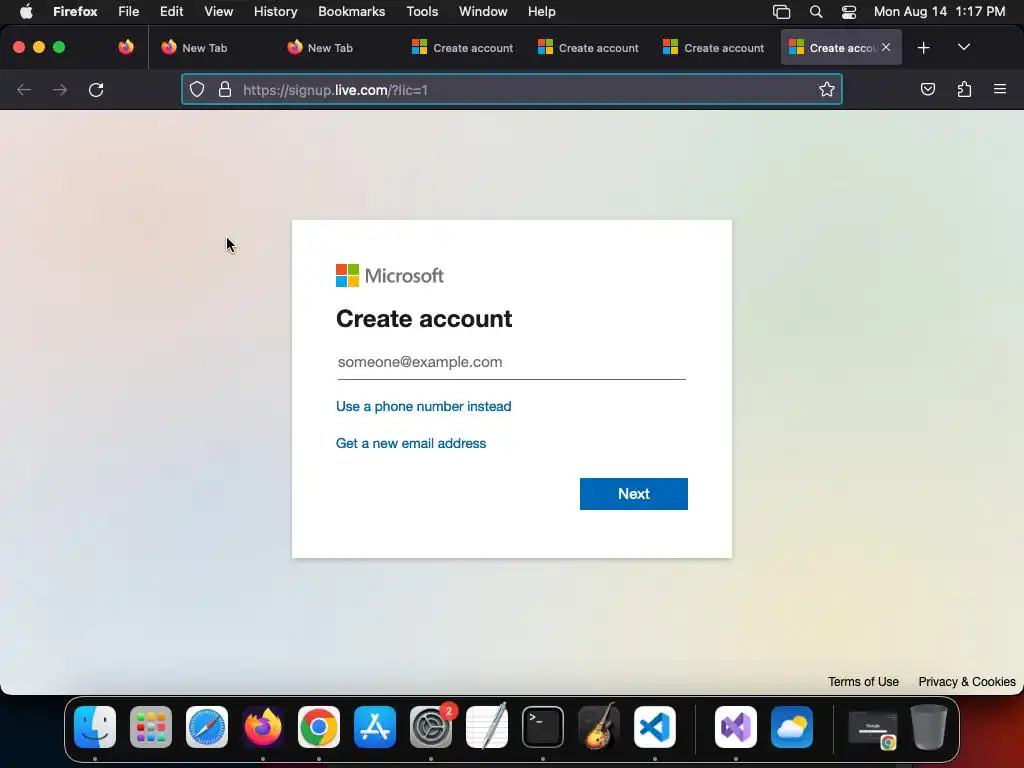Open the View menu
1024x768 pixels.
218,11
